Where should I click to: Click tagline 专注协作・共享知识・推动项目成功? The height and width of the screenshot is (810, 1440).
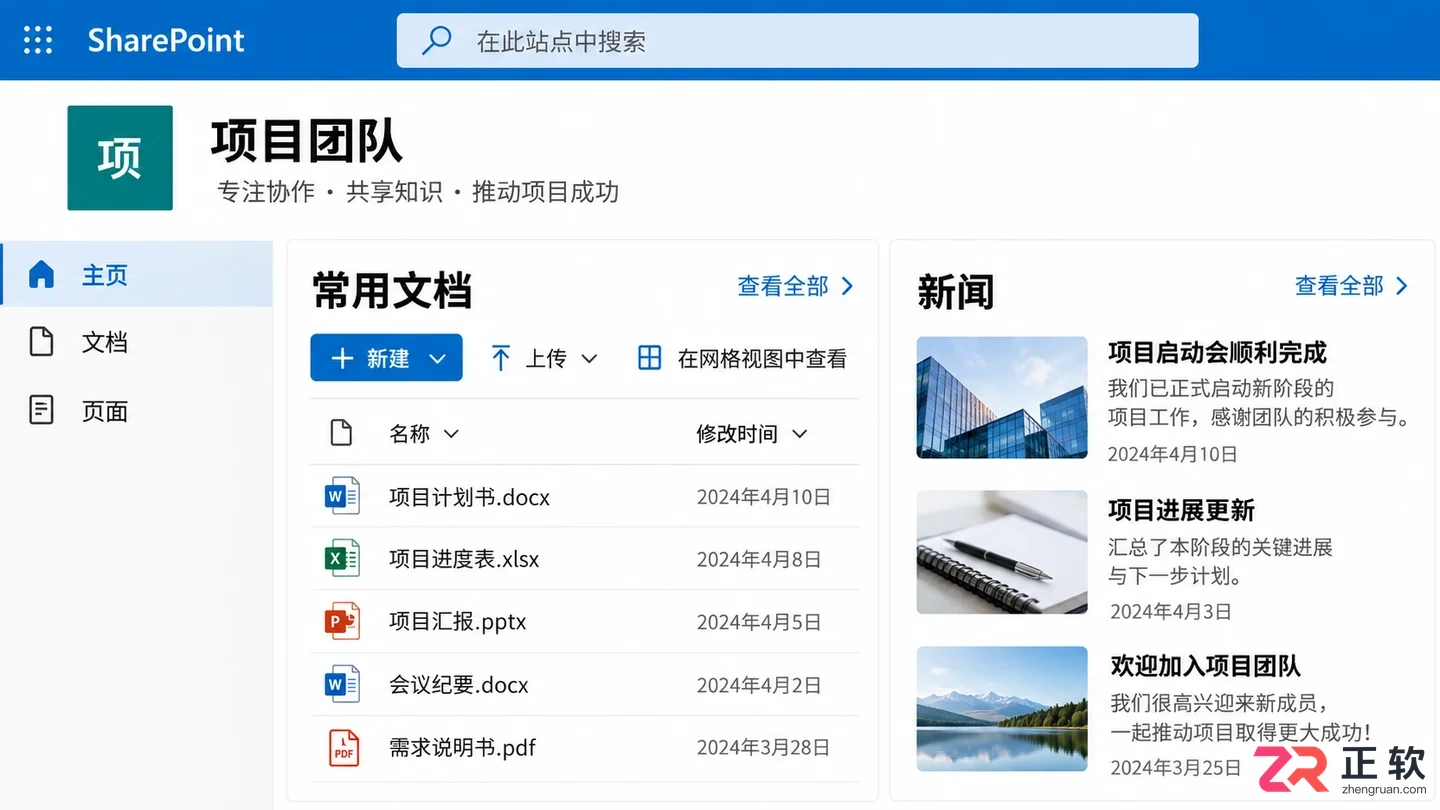pos(418,192)
